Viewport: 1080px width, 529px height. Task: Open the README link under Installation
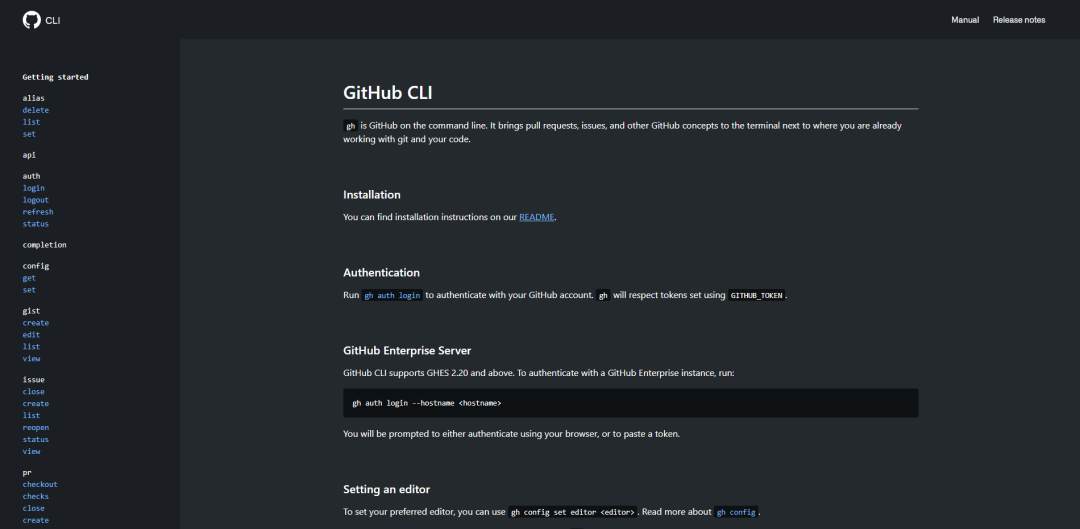click(x=536, y=217)
